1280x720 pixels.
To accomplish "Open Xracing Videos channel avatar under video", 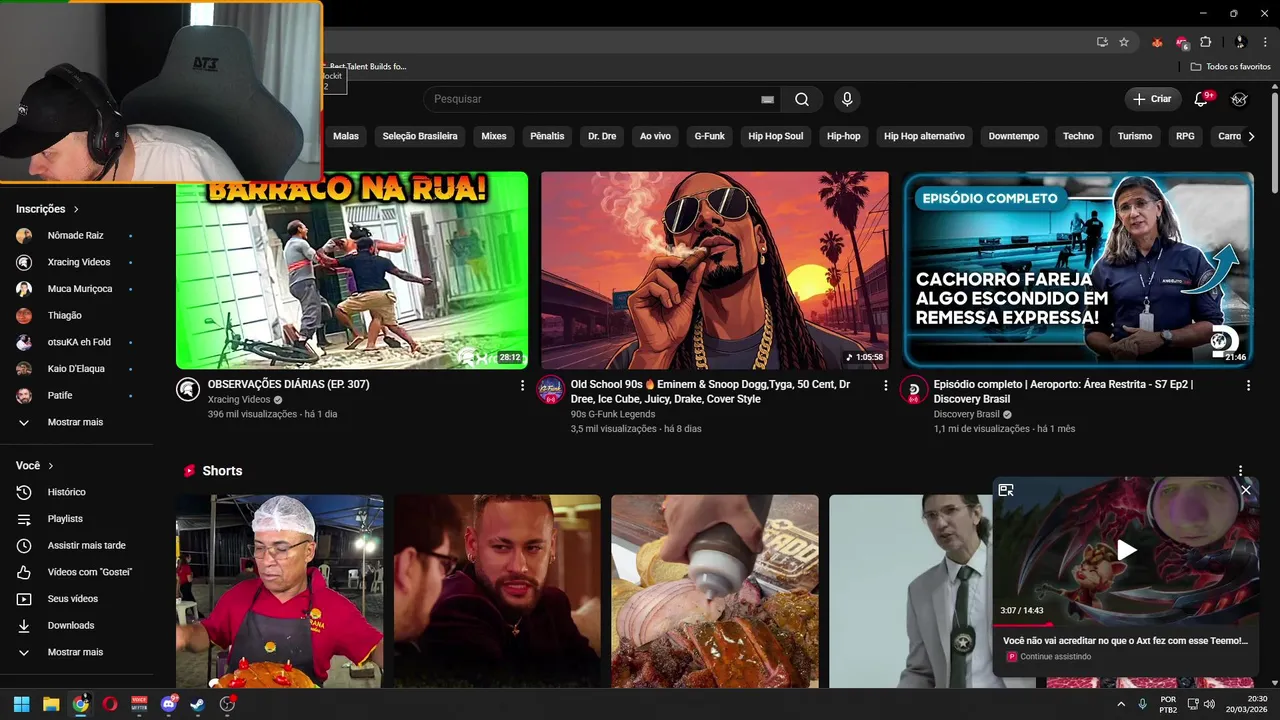I will coord(188,390).
